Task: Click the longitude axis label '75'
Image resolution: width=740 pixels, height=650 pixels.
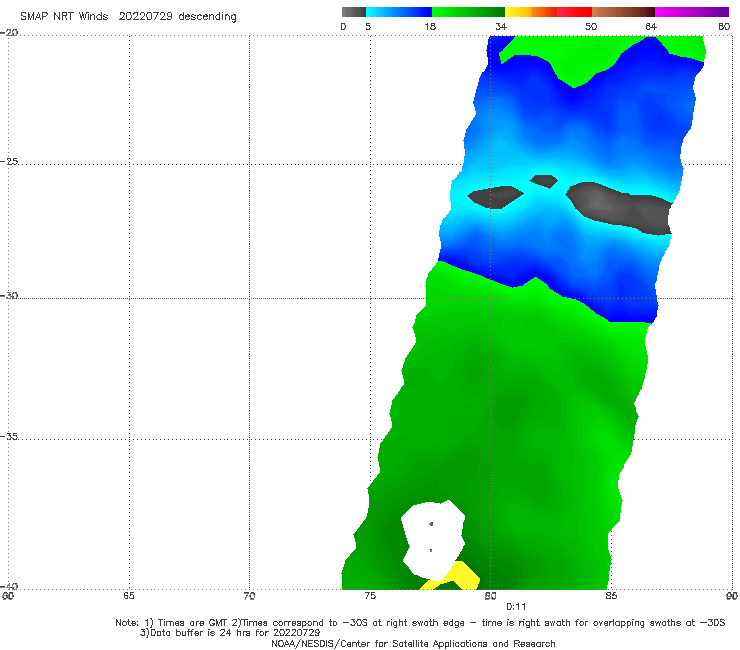Action: (x=370, y=596)
